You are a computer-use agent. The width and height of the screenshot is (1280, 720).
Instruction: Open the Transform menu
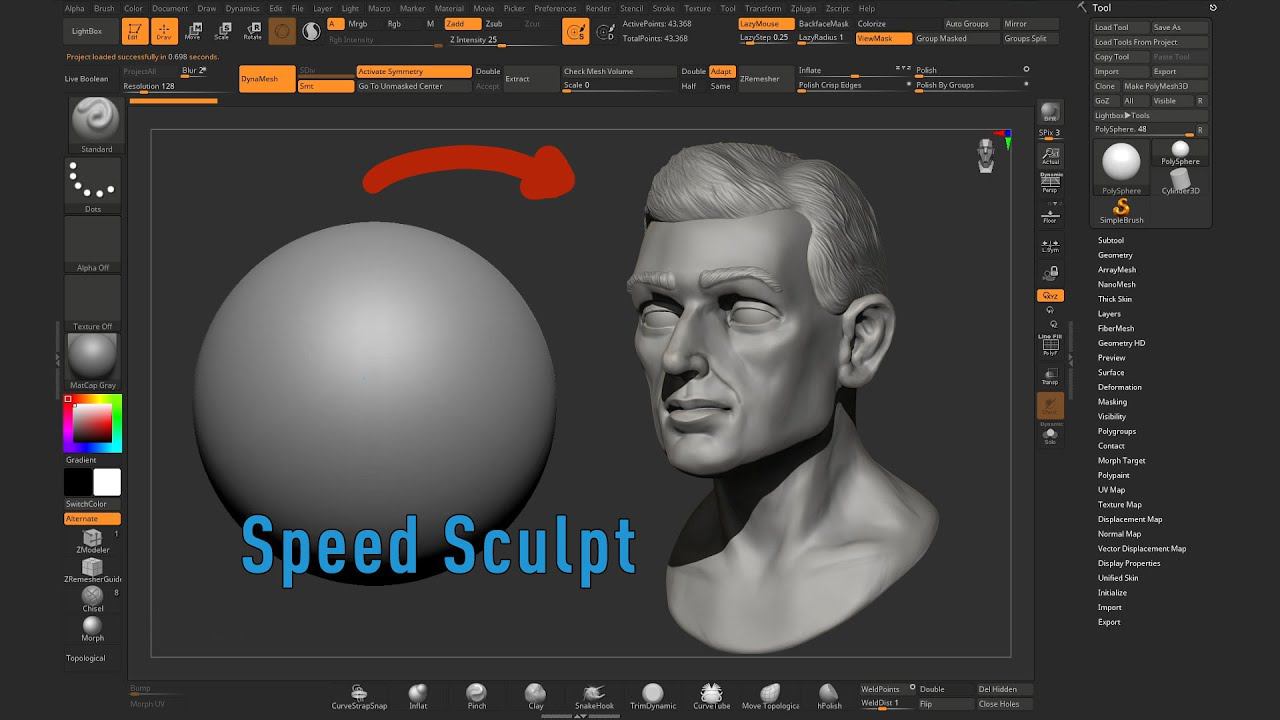[763, 8]
